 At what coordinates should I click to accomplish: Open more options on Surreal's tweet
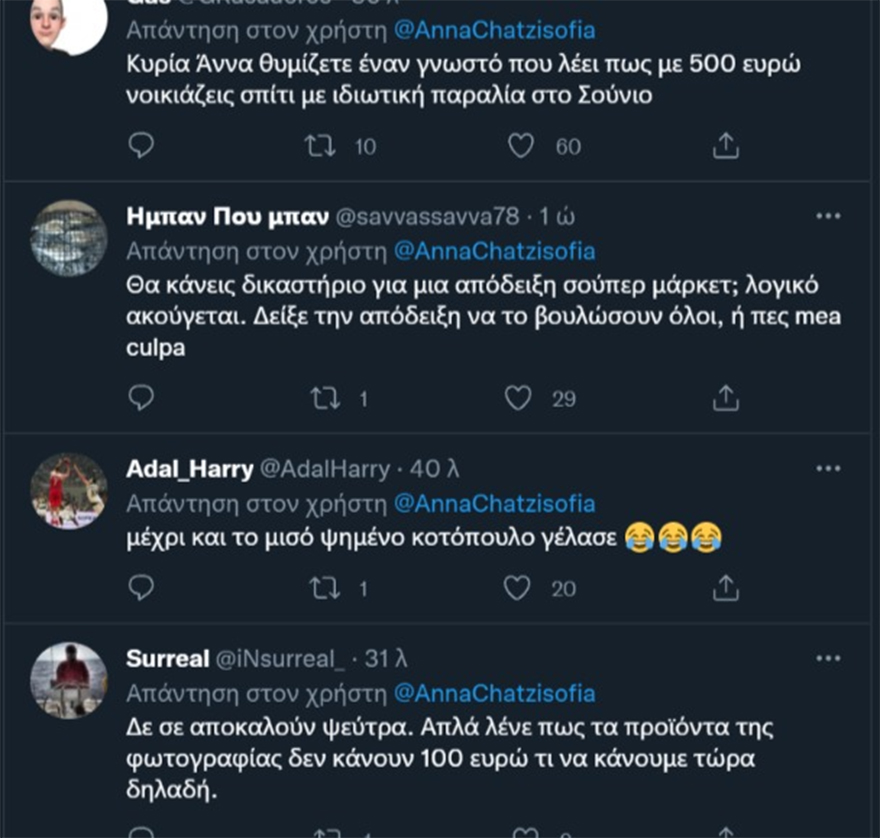(828, 658)
